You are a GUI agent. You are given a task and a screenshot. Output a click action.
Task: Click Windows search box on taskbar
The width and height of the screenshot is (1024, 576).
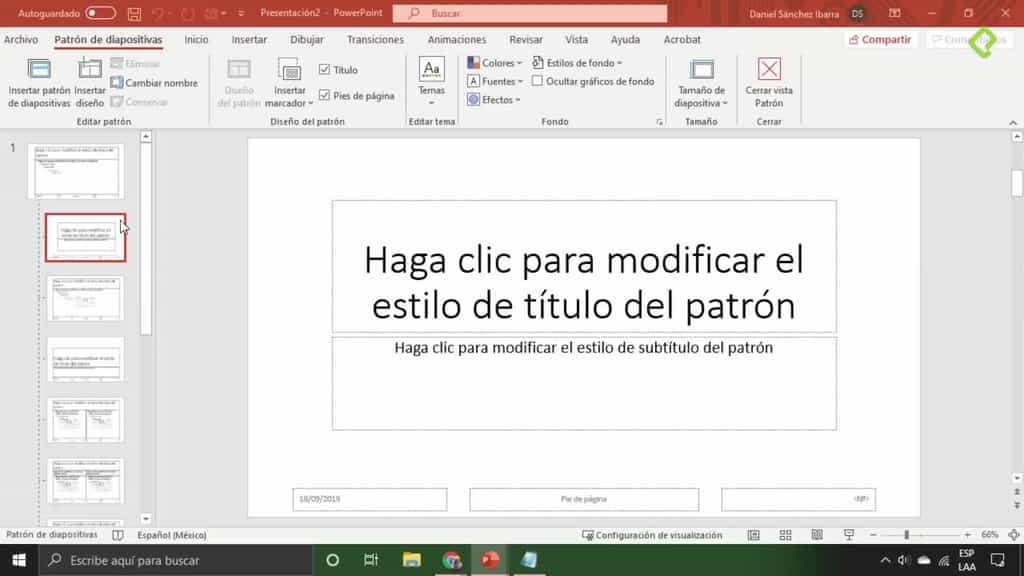[x=176, y=560]
